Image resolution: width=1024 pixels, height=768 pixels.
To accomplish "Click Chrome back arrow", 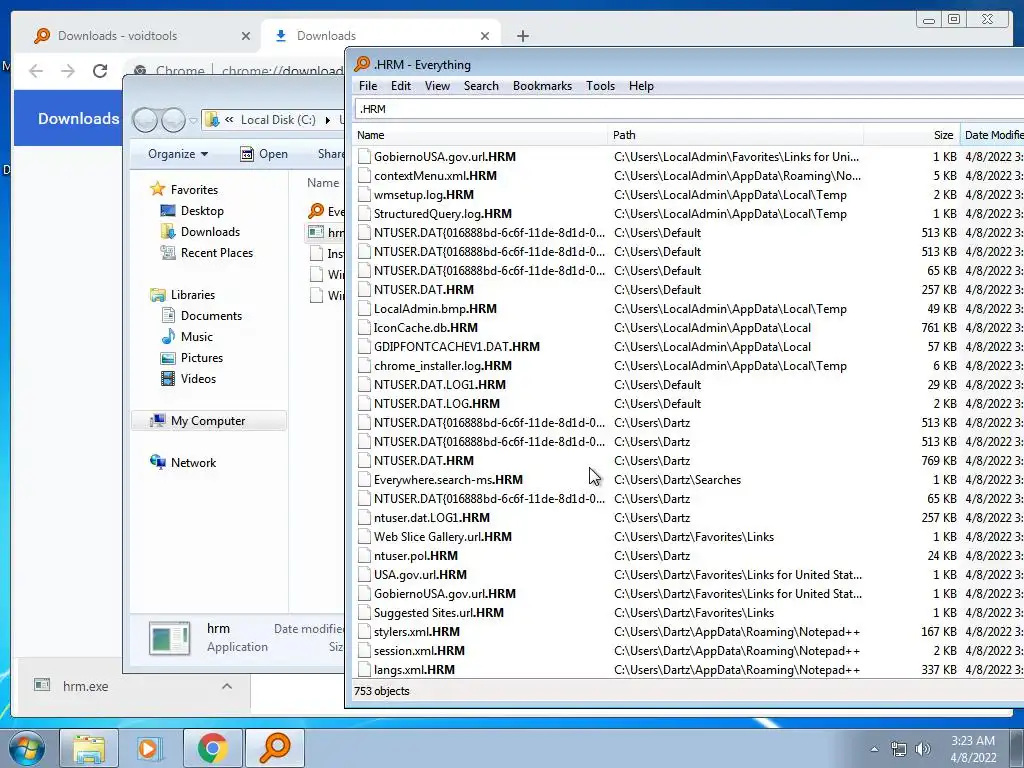I will tap(36, 71).
